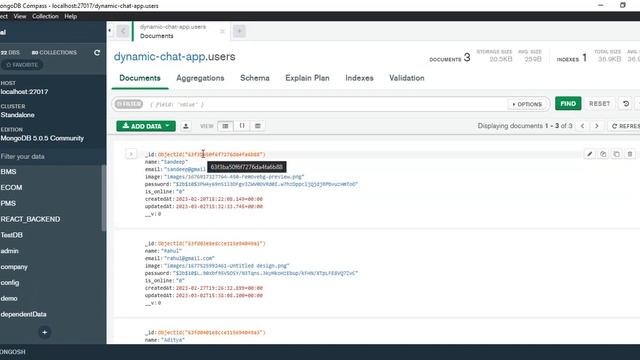Click the name value "Rahul"
This screenshot has height=360, width=640.
tap(171, 251)
